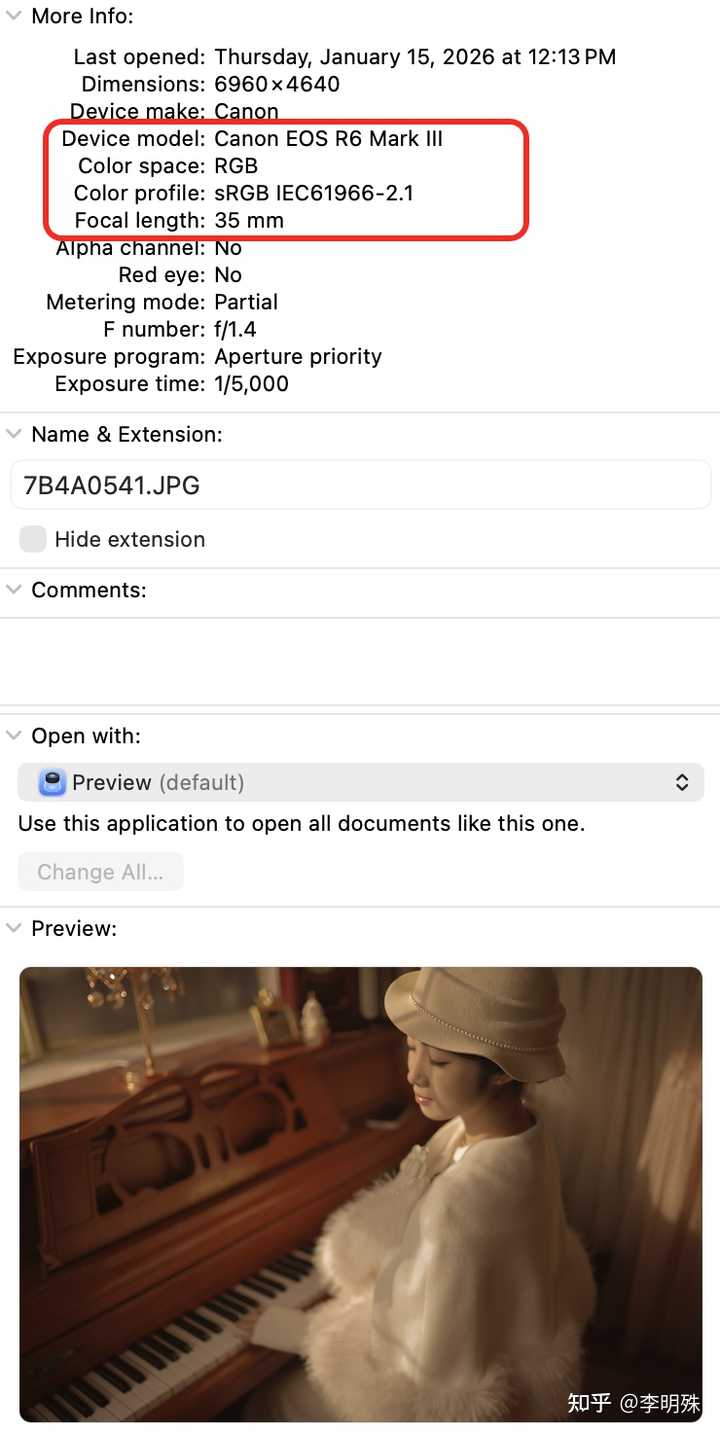Collapse the More Info section
Viewport: 720px width, 1434px height.
[x=14, y=16]
